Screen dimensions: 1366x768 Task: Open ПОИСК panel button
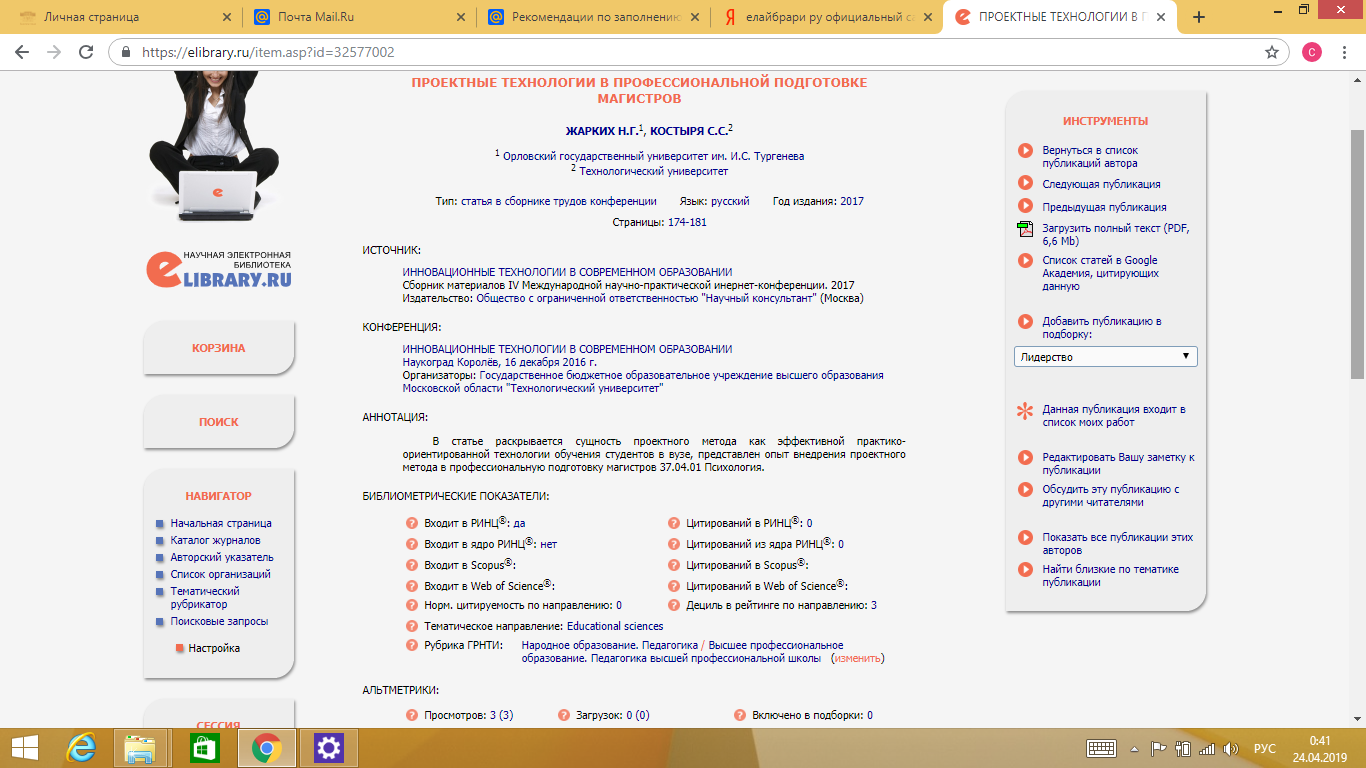tap(219, 422)
